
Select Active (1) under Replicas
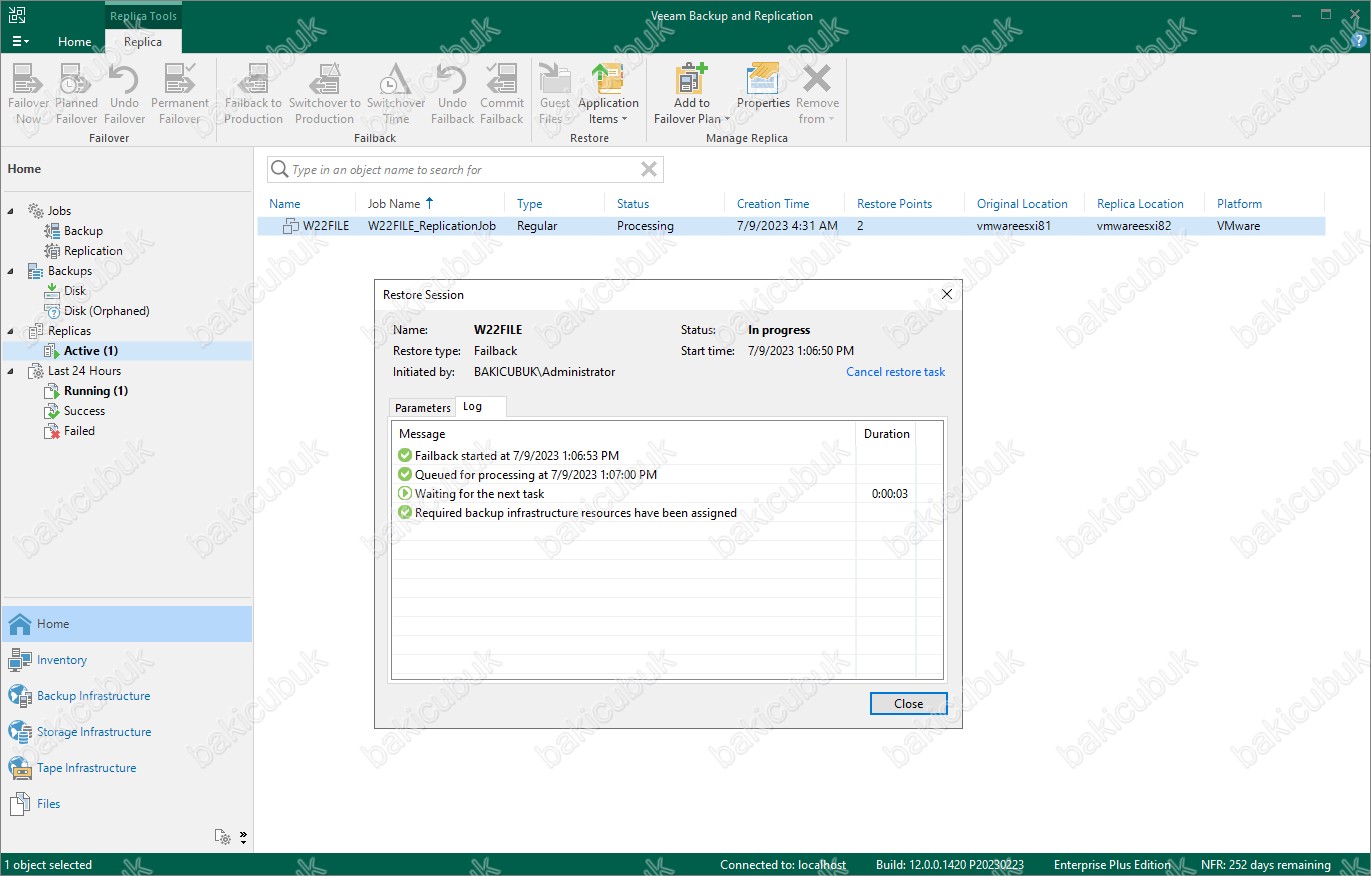coord(91,351)
